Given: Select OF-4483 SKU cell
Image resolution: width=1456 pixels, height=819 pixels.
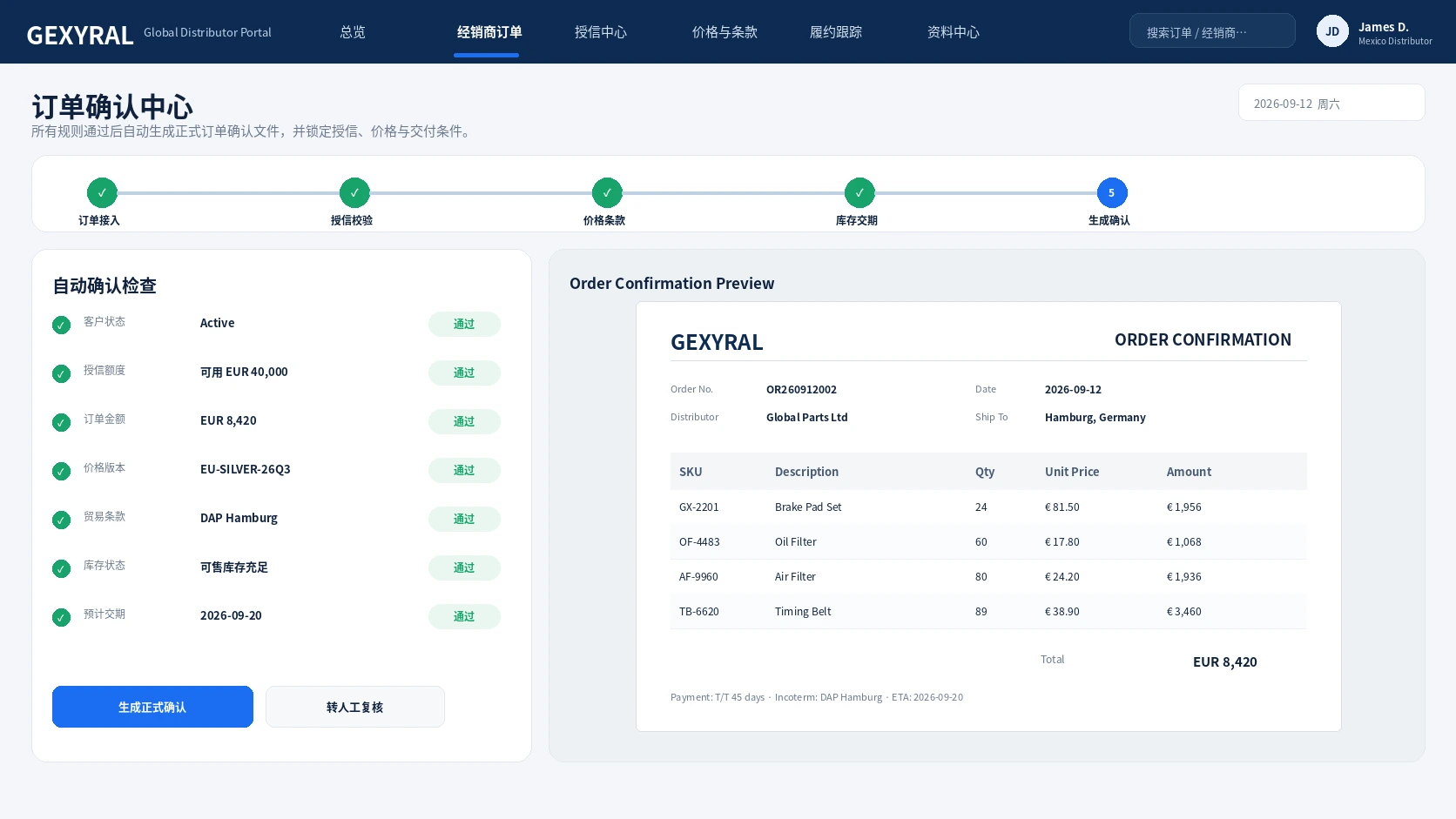Looking at the screenshot, I should (699, 542).
